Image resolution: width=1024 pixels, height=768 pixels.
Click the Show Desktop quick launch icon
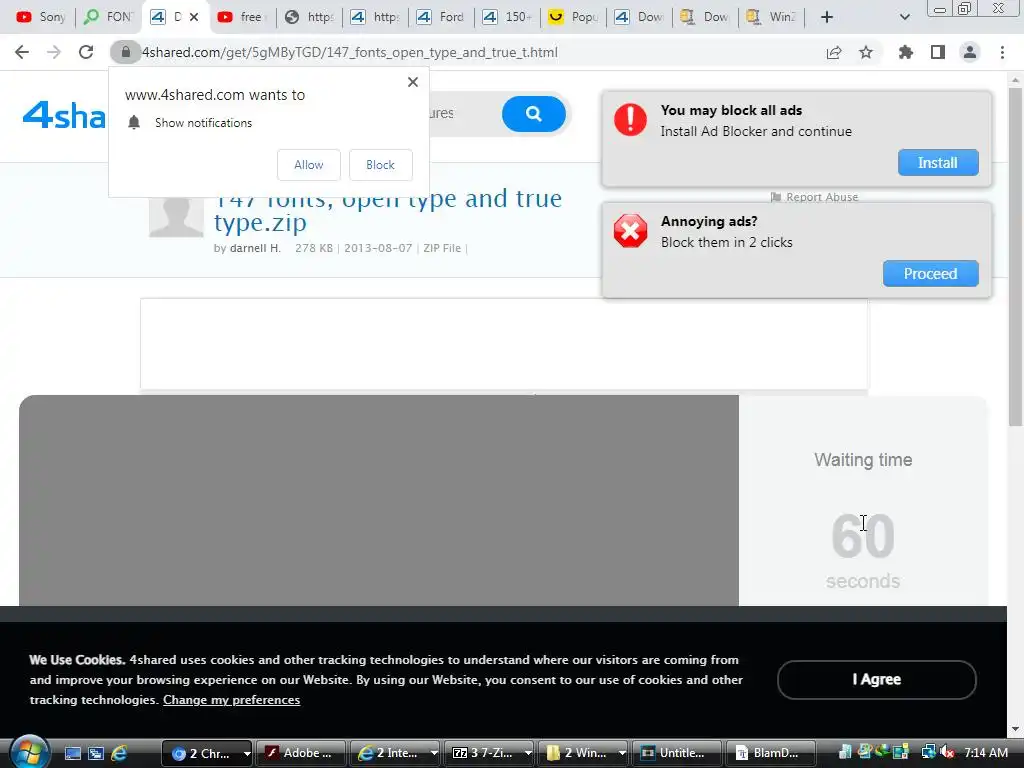point(72,753)
